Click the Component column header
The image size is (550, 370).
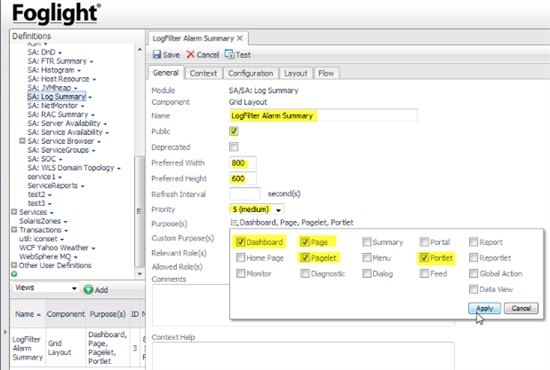(x=66, y=314)
